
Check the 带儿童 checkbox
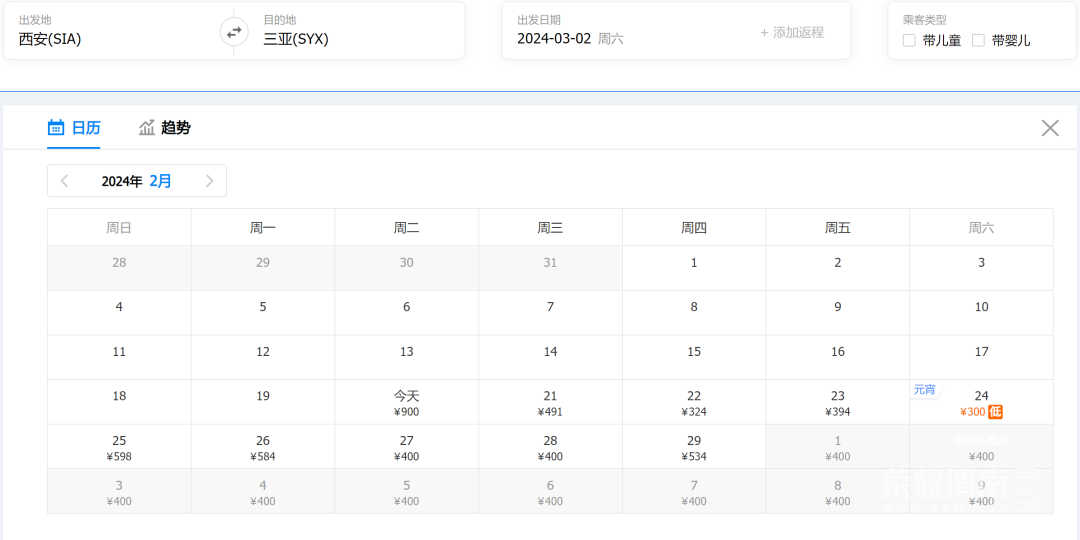pos(909,41)
